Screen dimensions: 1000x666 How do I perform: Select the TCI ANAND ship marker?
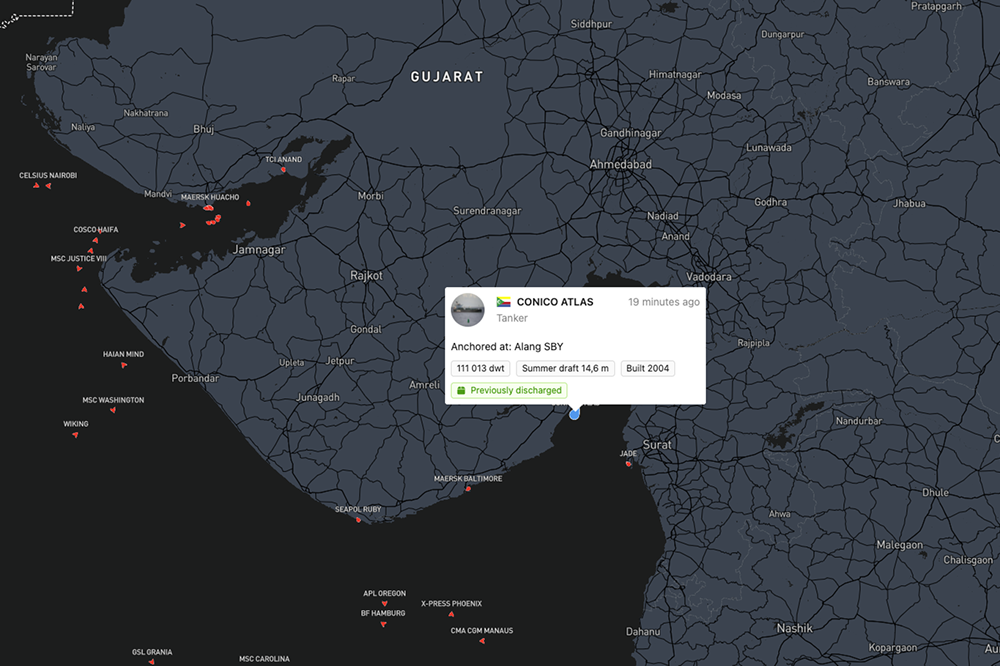tap(284, 169)
